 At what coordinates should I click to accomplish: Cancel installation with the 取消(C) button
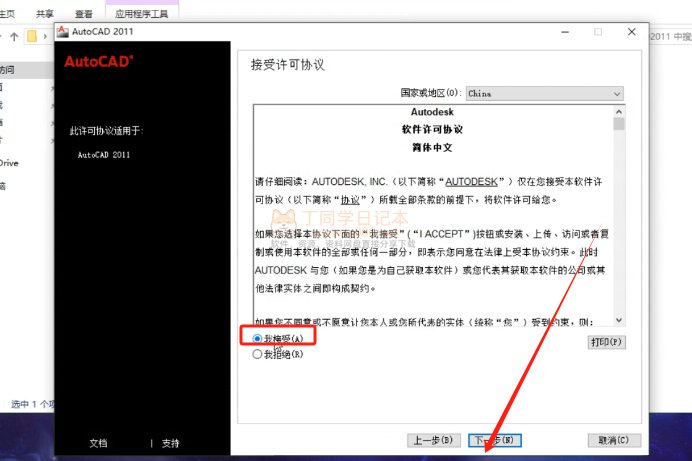pos(613,440)
